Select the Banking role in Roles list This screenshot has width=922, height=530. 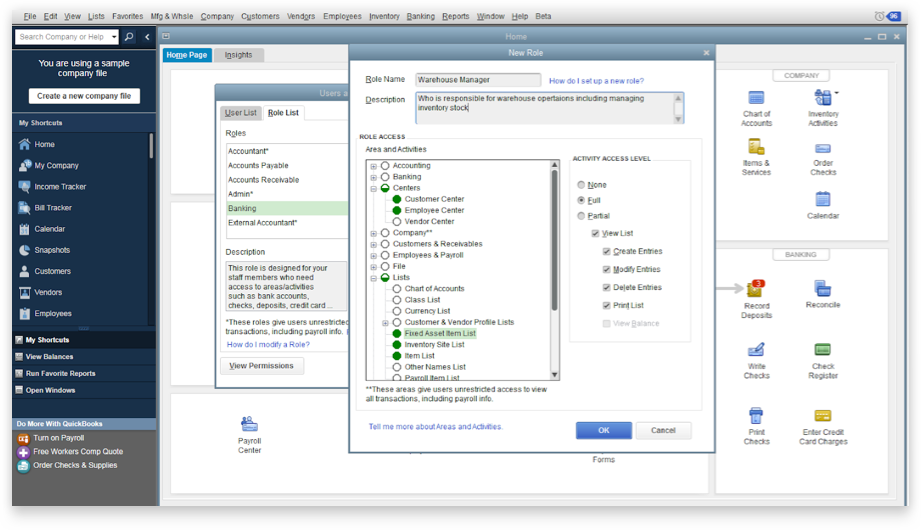[x=286, y=208]
